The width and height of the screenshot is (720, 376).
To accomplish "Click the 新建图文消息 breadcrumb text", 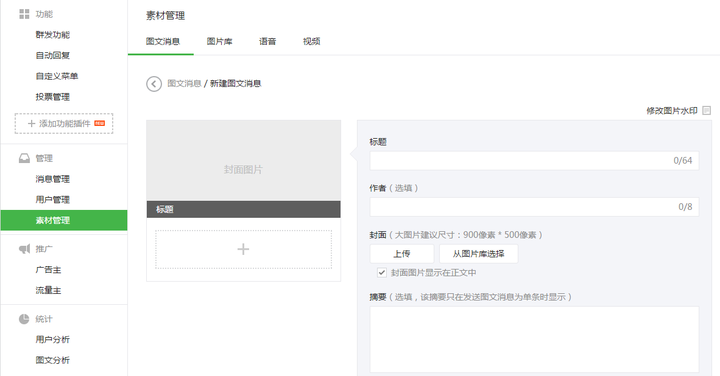I will point(236,84).
